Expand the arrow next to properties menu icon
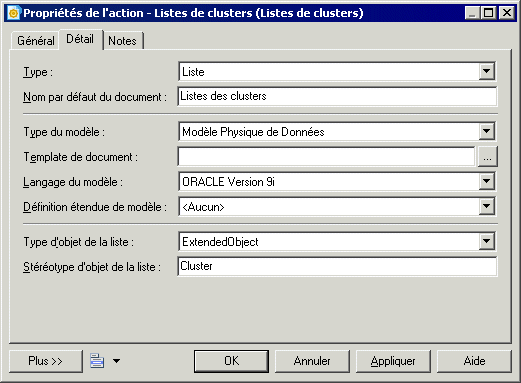Image resolution: width=521 pixels, height=383 pixels. pyautogui.click(x=116, y=361)
